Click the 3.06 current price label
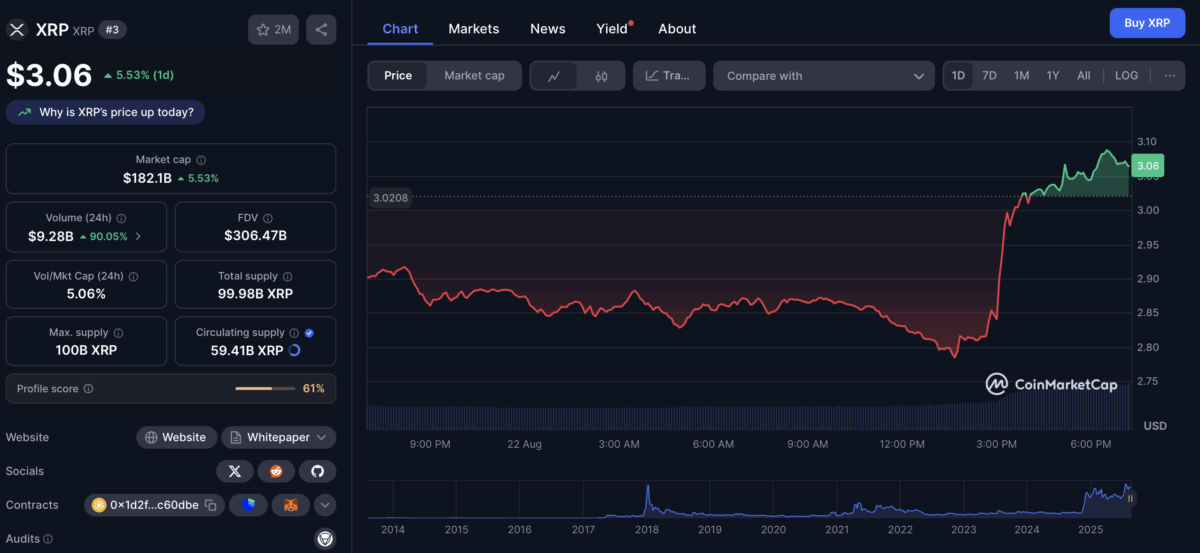 [x=1148, y=166]
